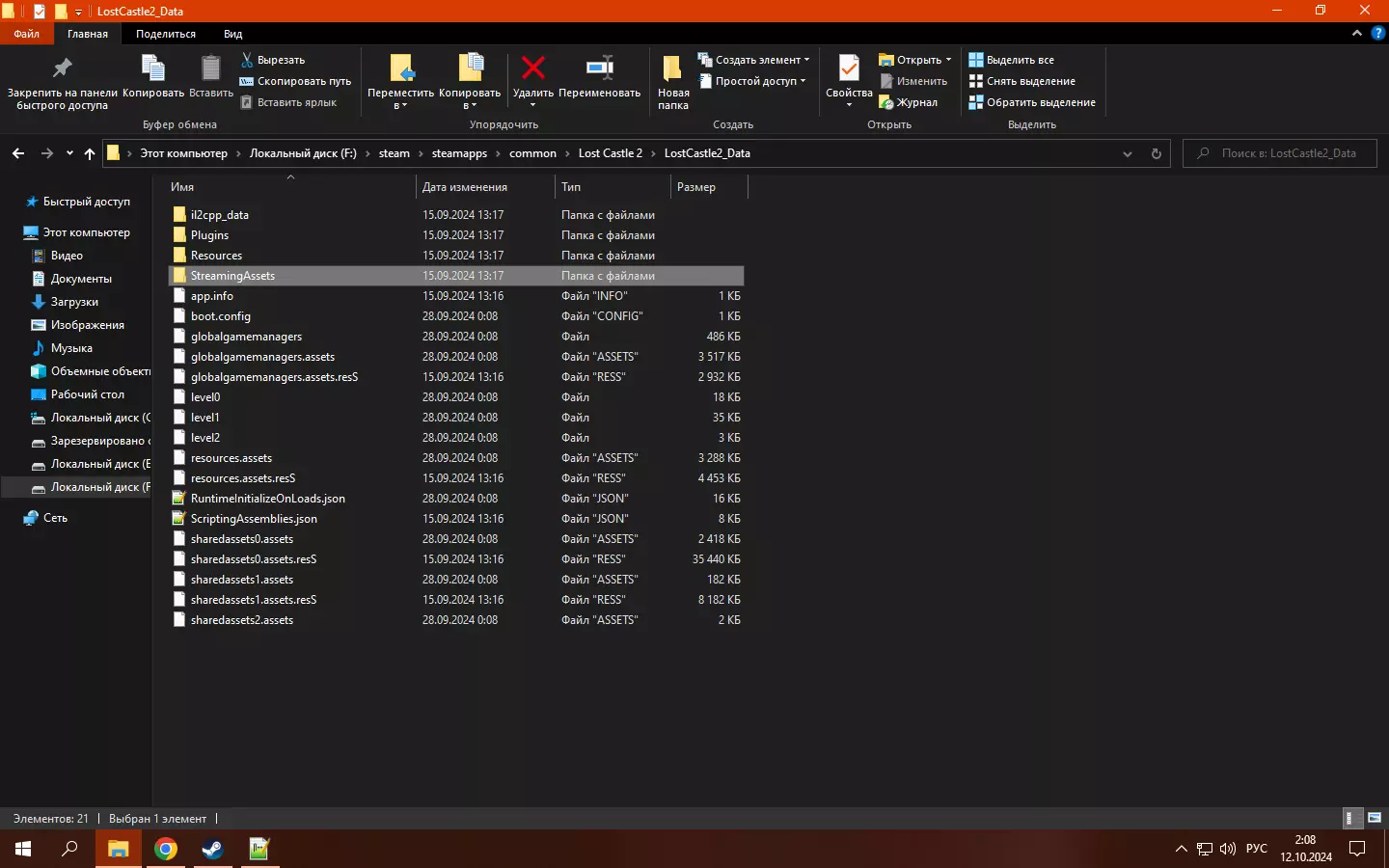
Task: Pin to Quick access (Закрепить на панели) icon
Action: coord(62,68)
